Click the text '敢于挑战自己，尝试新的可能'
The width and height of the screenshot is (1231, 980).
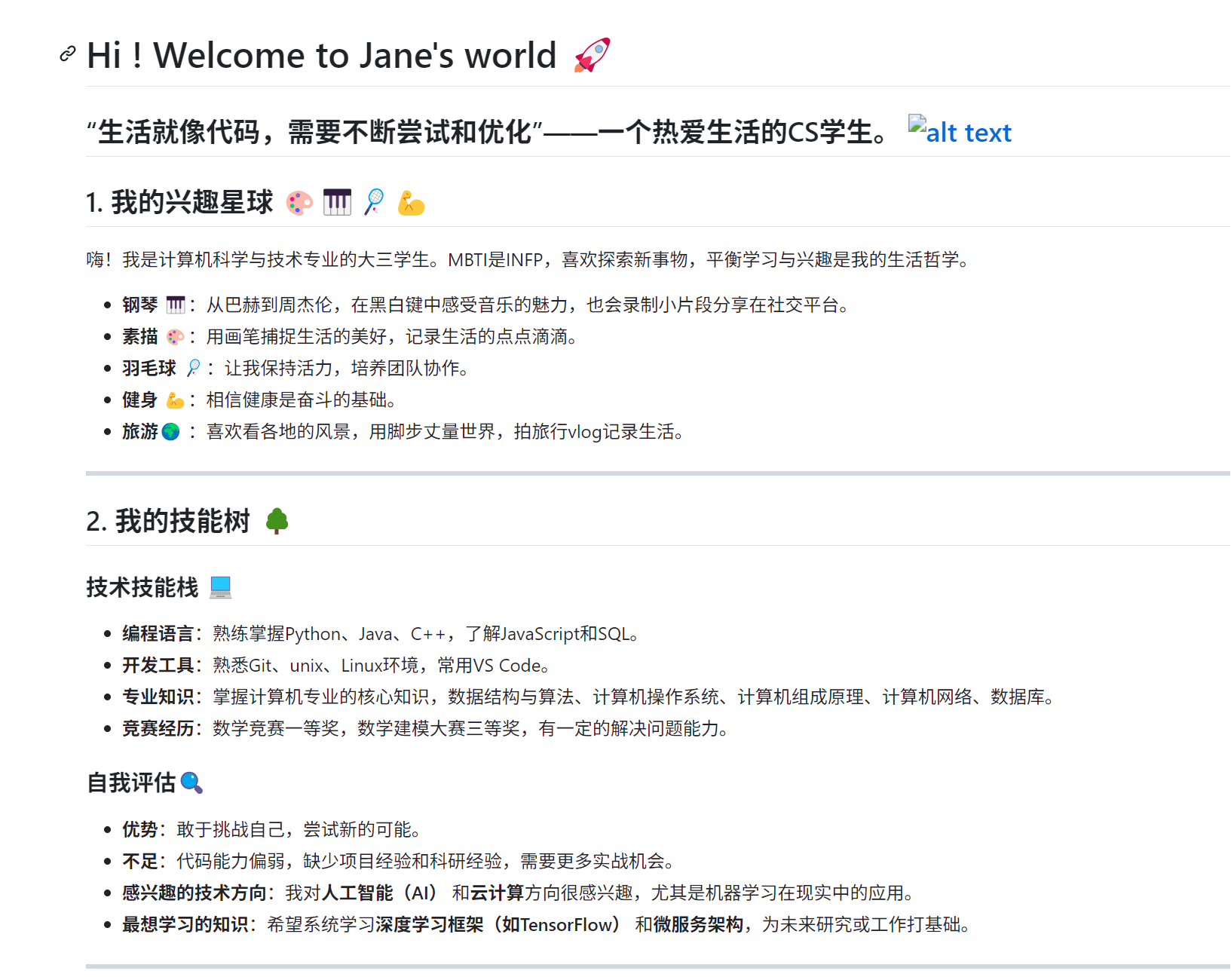pyautogui.click(x=294, y=829)
